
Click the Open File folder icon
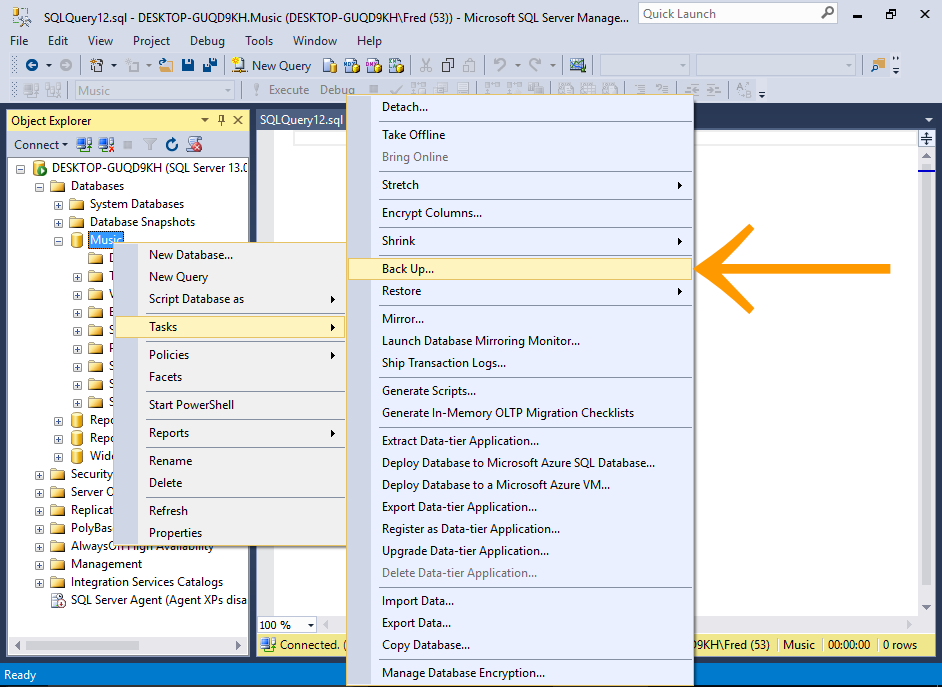point(165,65)
